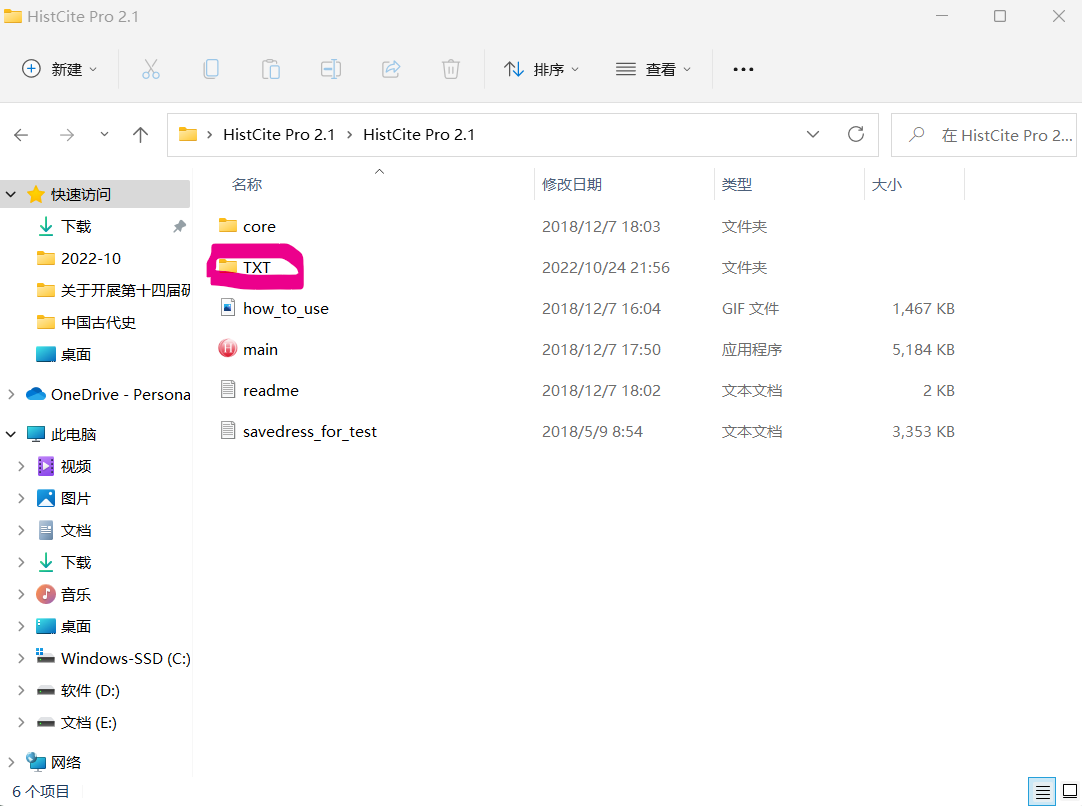1082x806 pixels.
Task: Click the back navigation arrow
Action: (x=21, y=134)
